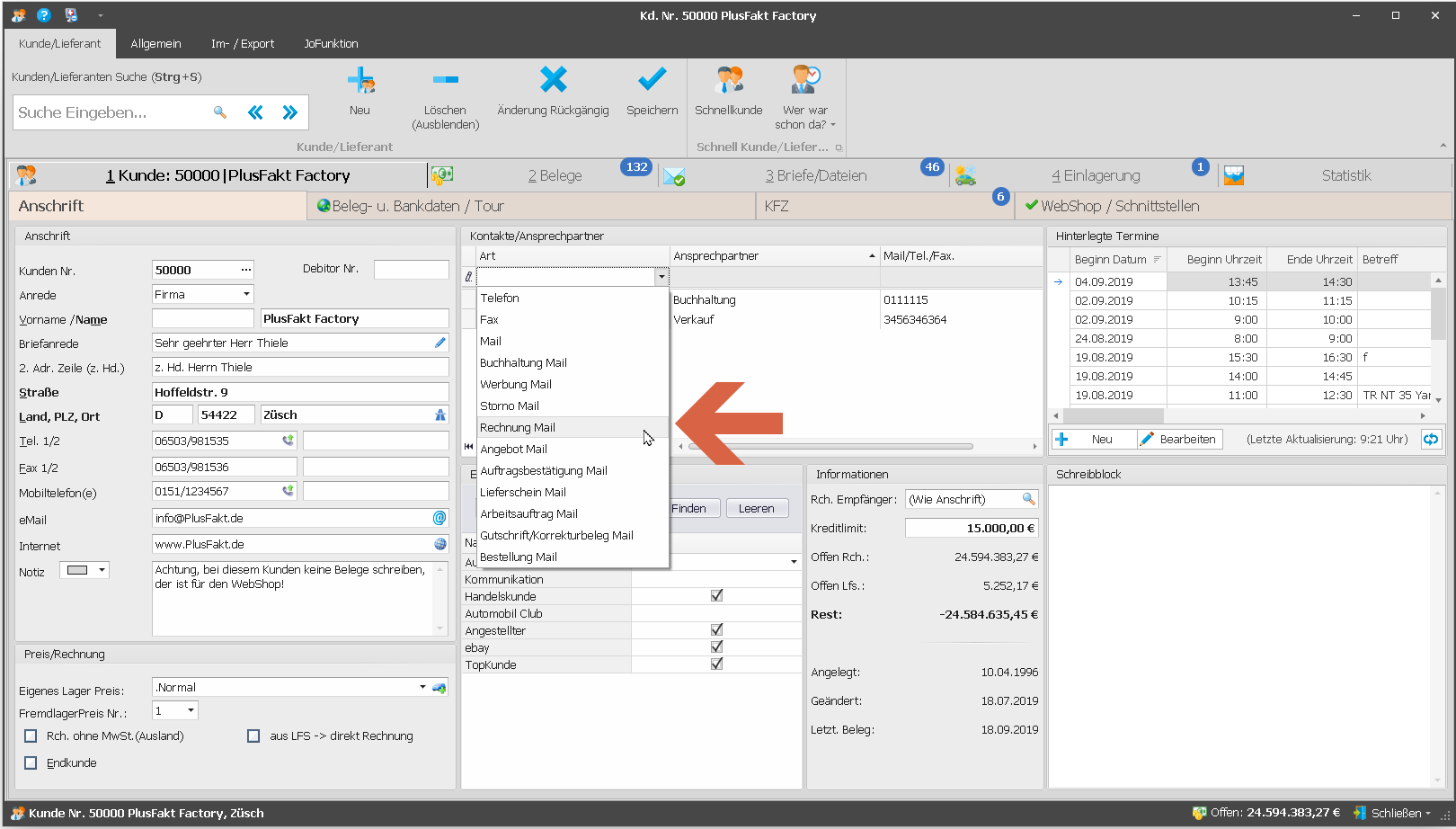The image size is (1456, 829).
Task: Switch to JoFunktion ribbon tab
Action: (x=331, y=43)
